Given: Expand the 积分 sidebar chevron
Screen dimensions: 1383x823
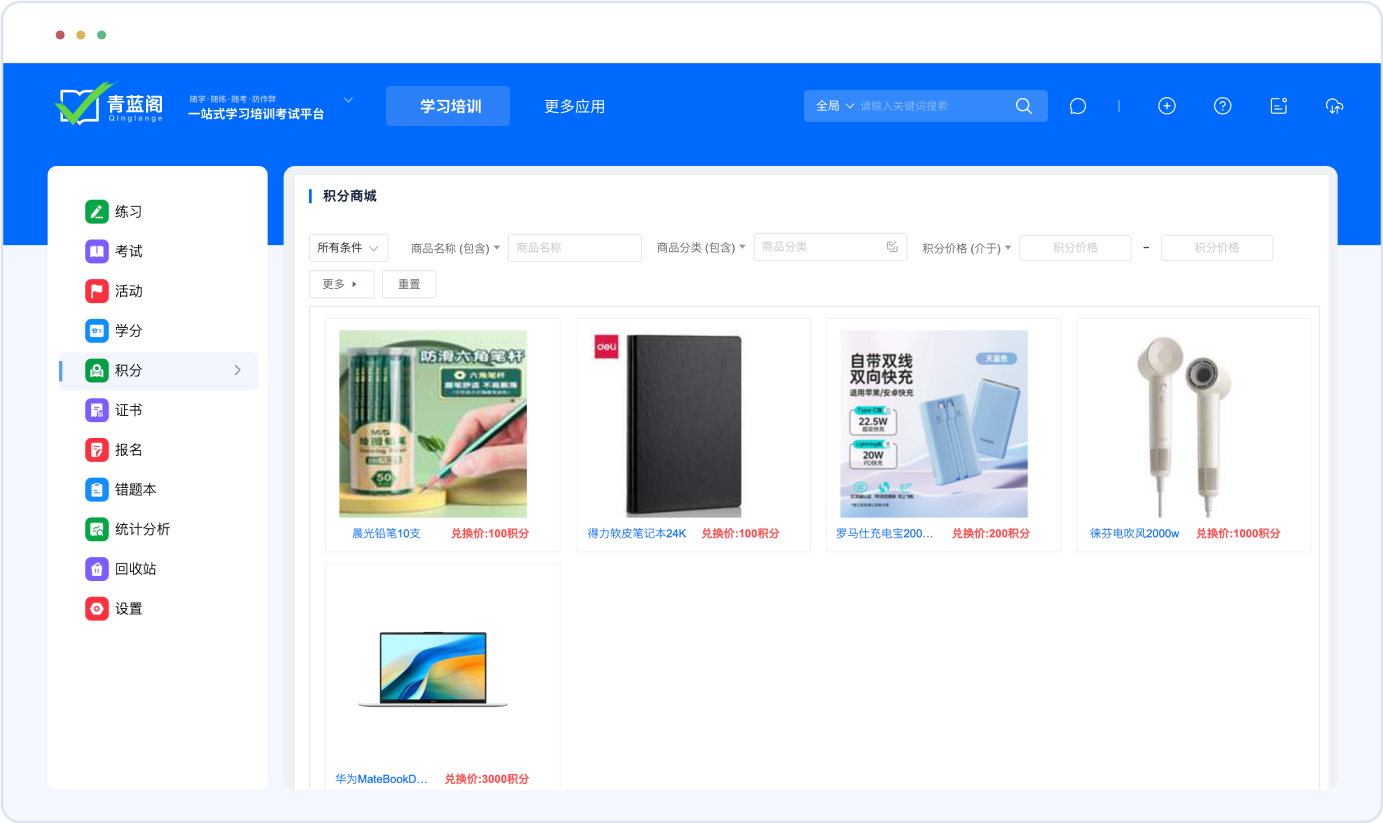Looking at the screenshot, I should (x=237, y=370).
